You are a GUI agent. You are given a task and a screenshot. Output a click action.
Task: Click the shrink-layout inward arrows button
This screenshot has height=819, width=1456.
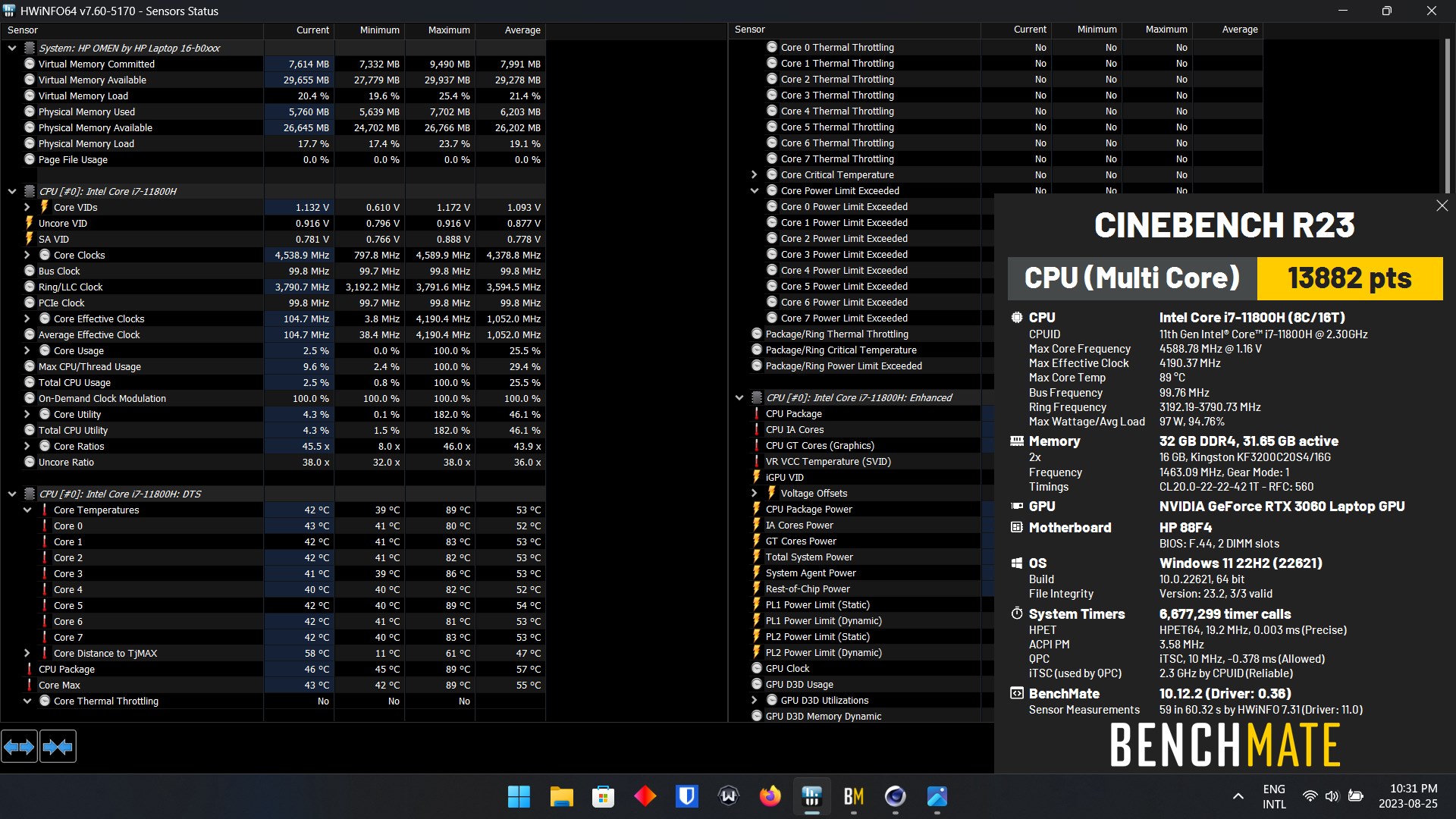click(58, 747)
